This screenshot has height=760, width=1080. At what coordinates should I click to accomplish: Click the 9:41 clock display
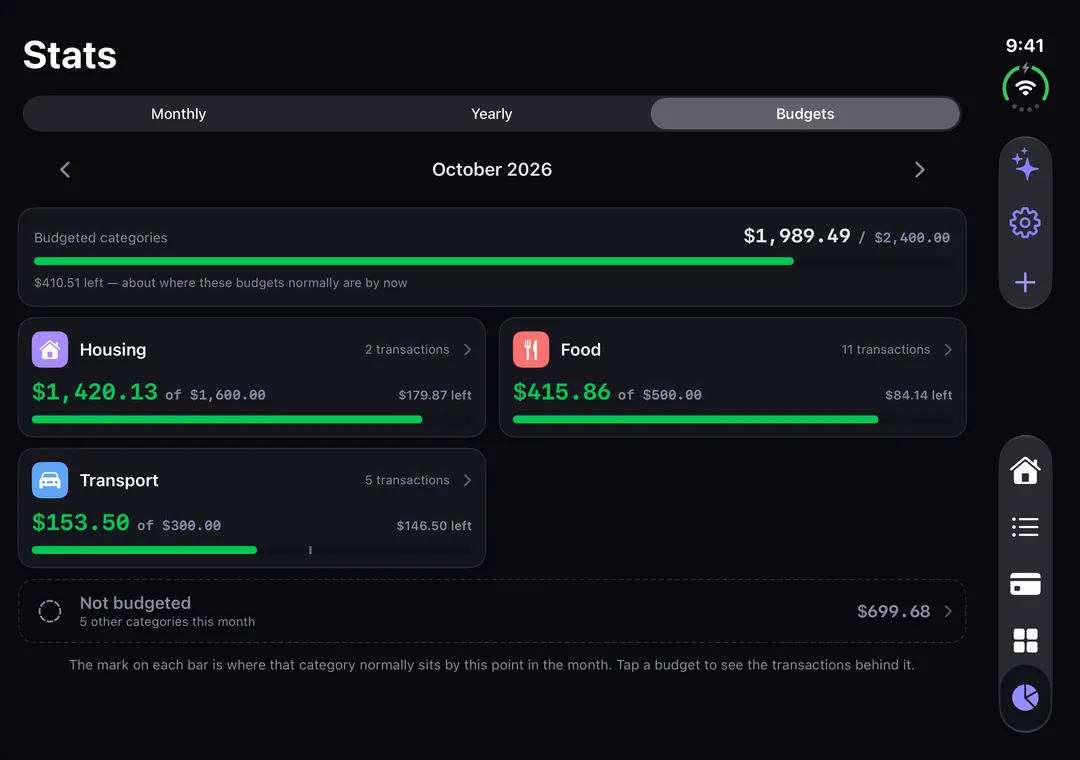click(x=1025, y=45)
